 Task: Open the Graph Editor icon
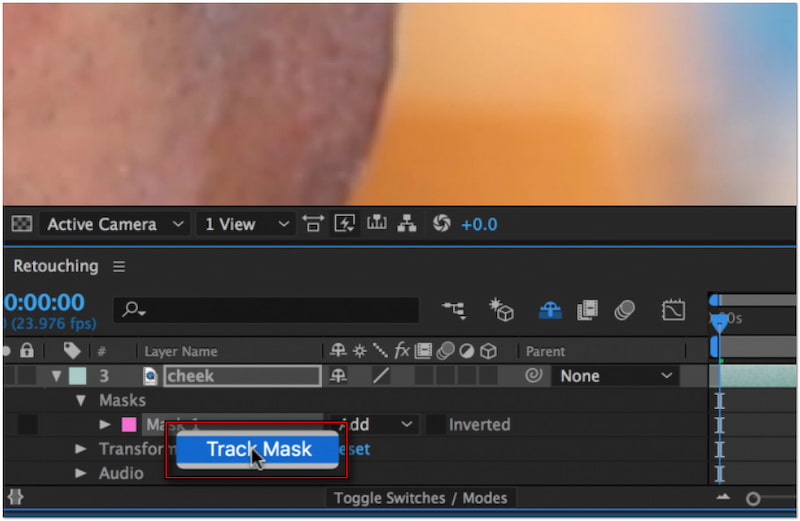673,310
